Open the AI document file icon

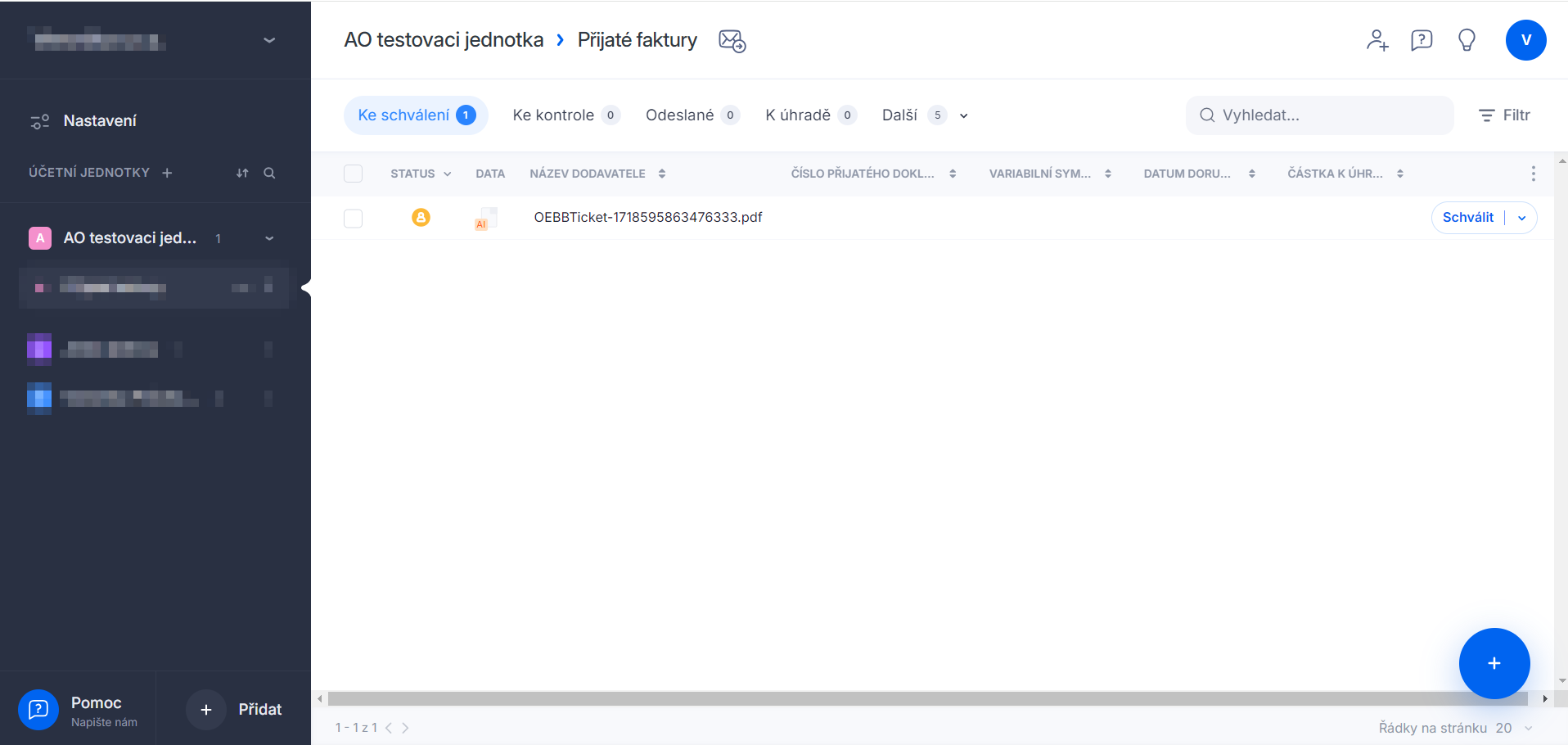(x=485, y=219)
